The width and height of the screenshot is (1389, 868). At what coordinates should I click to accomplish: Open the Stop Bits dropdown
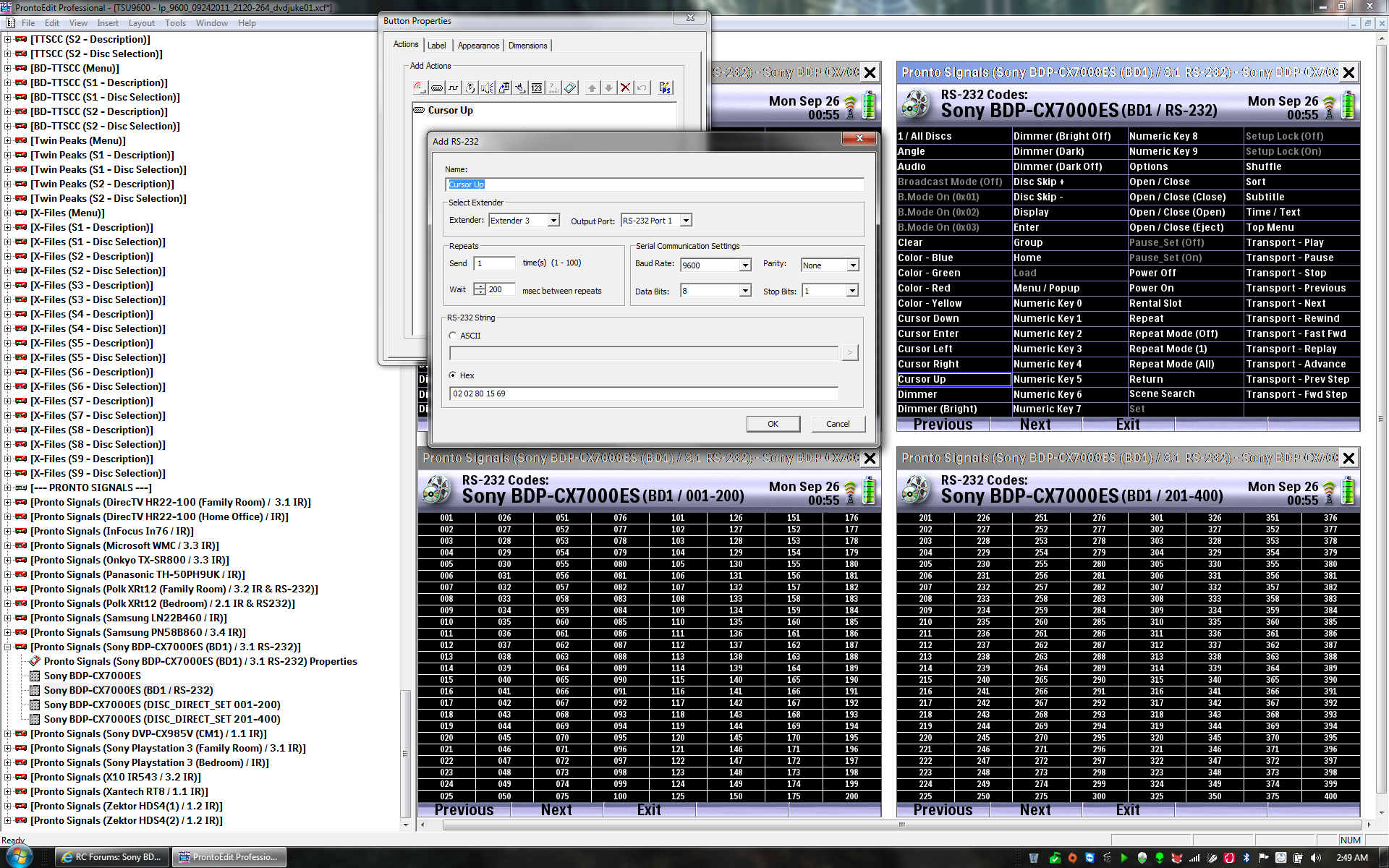[x=853, y=291]
